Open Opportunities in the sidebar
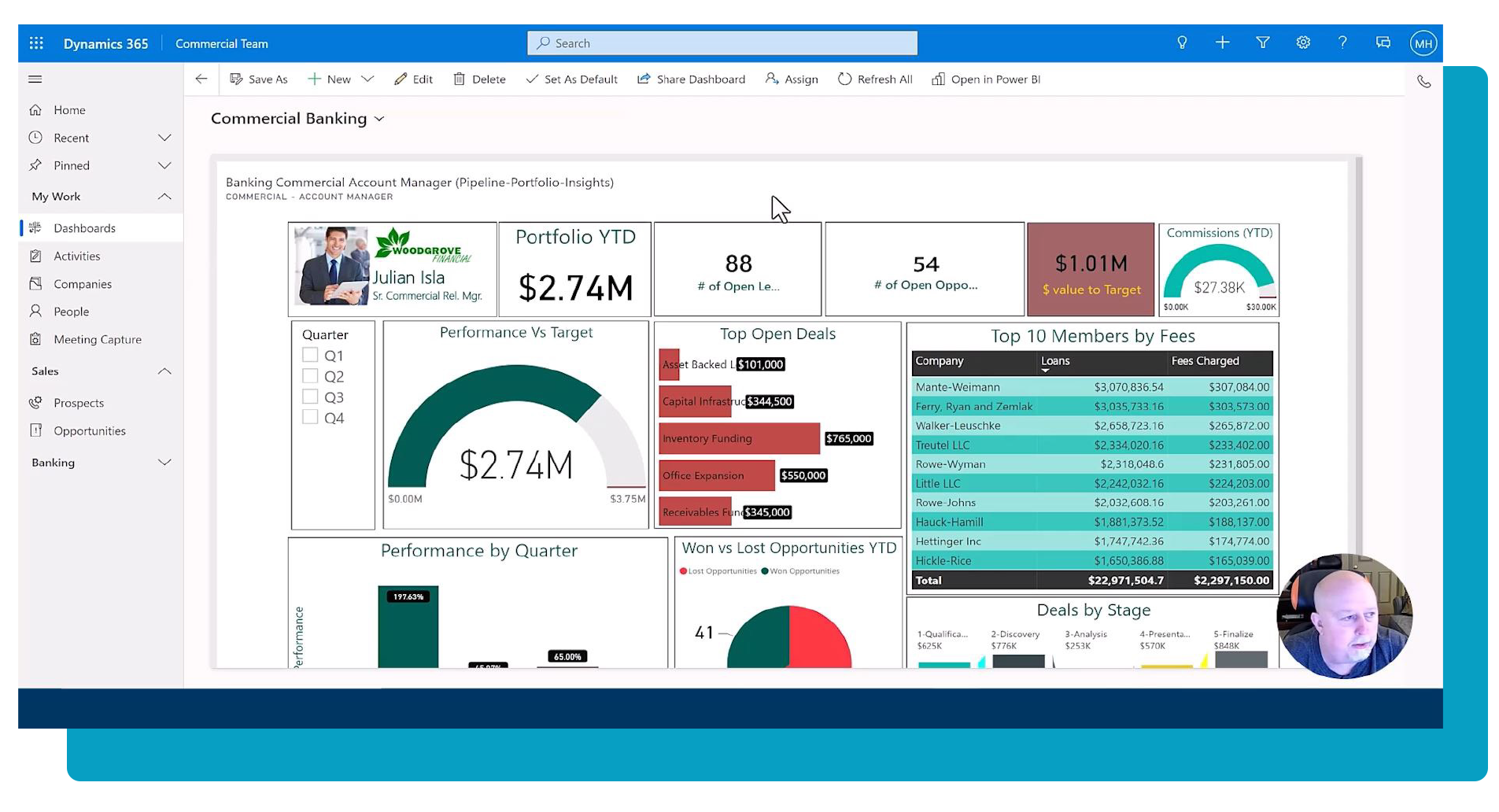The height and width of the screenshot is (812, 1499). tap(89, 431)
